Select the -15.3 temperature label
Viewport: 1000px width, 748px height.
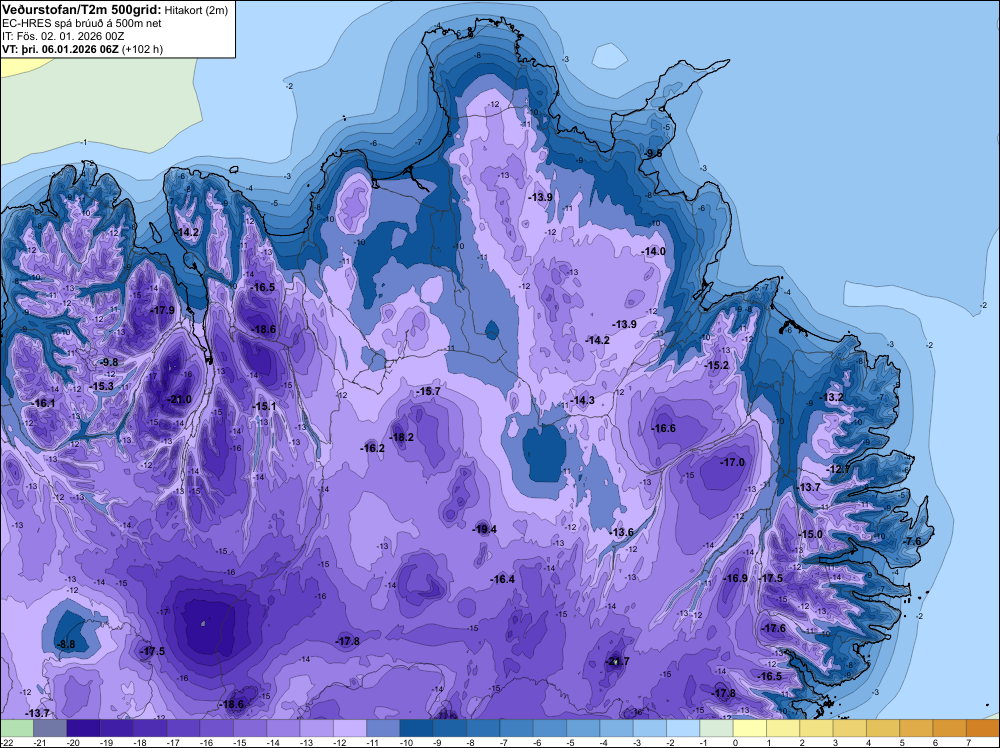pyautogui.click(x=101, y=386)
